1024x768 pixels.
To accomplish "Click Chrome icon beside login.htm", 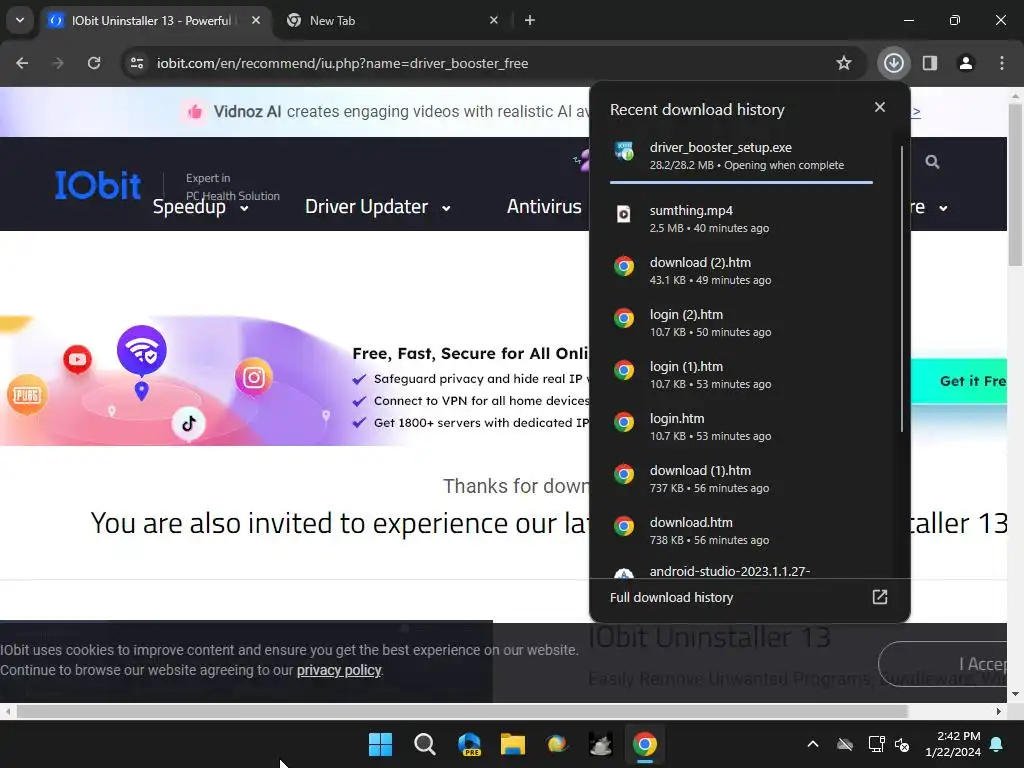I will point(624,422).
